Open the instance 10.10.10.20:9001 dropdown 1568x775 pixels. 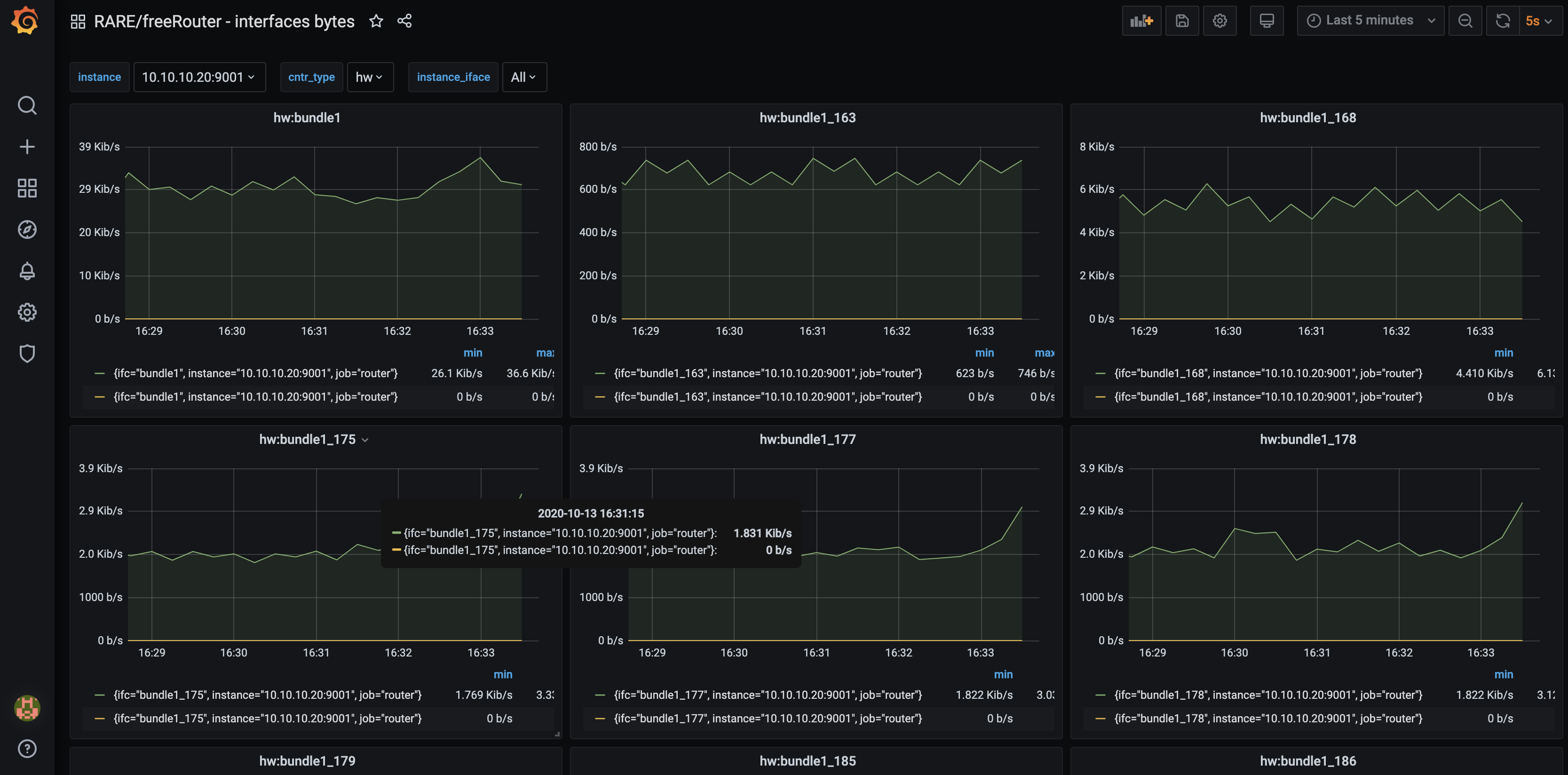click(199, 77)
